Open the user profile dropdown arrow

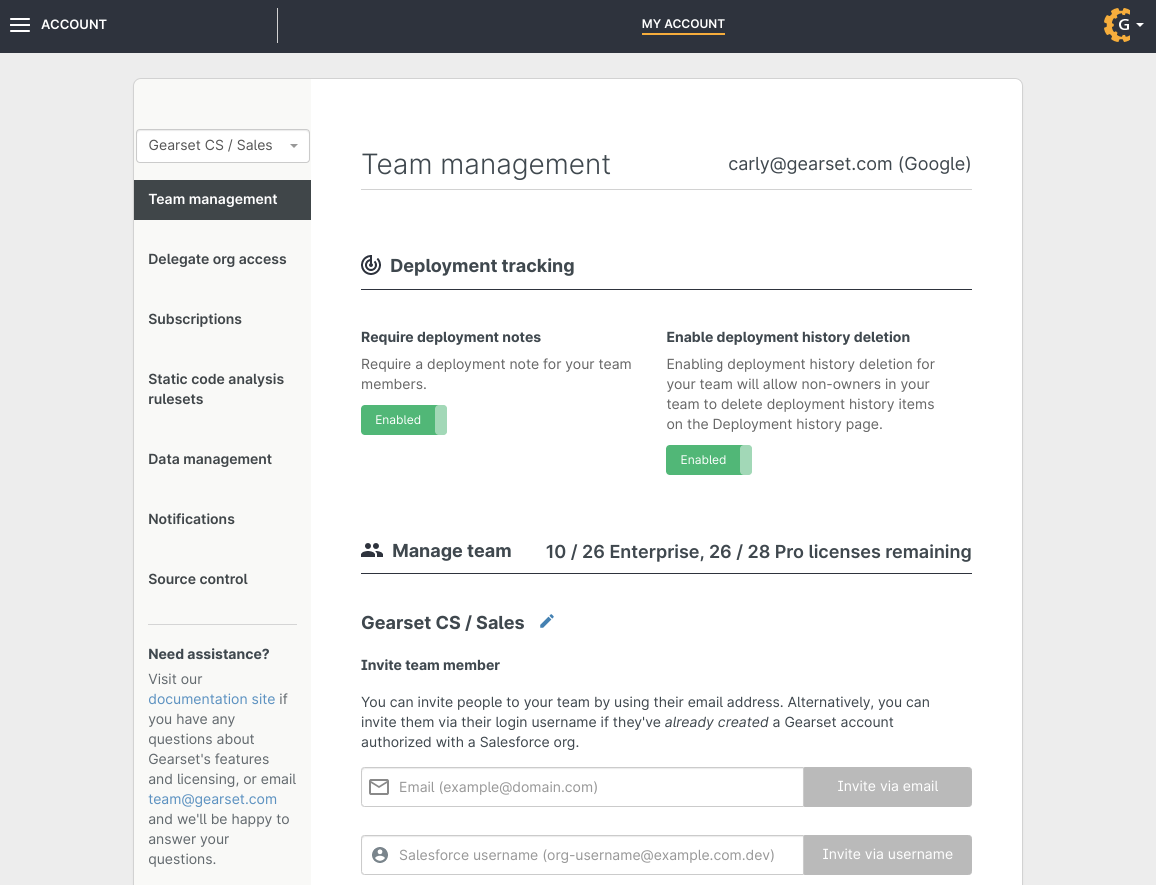pyautogui.click(x=1140, y=26)
